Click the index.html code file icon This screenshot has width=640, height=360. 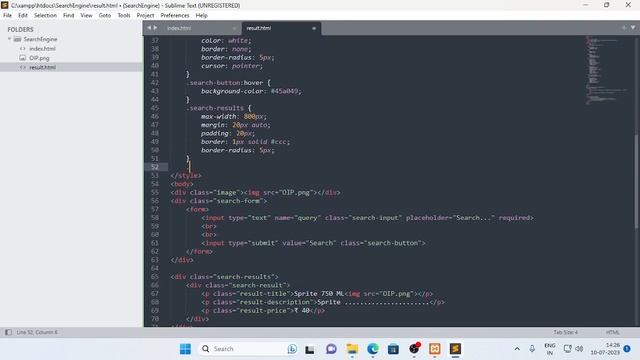point(22,49)
